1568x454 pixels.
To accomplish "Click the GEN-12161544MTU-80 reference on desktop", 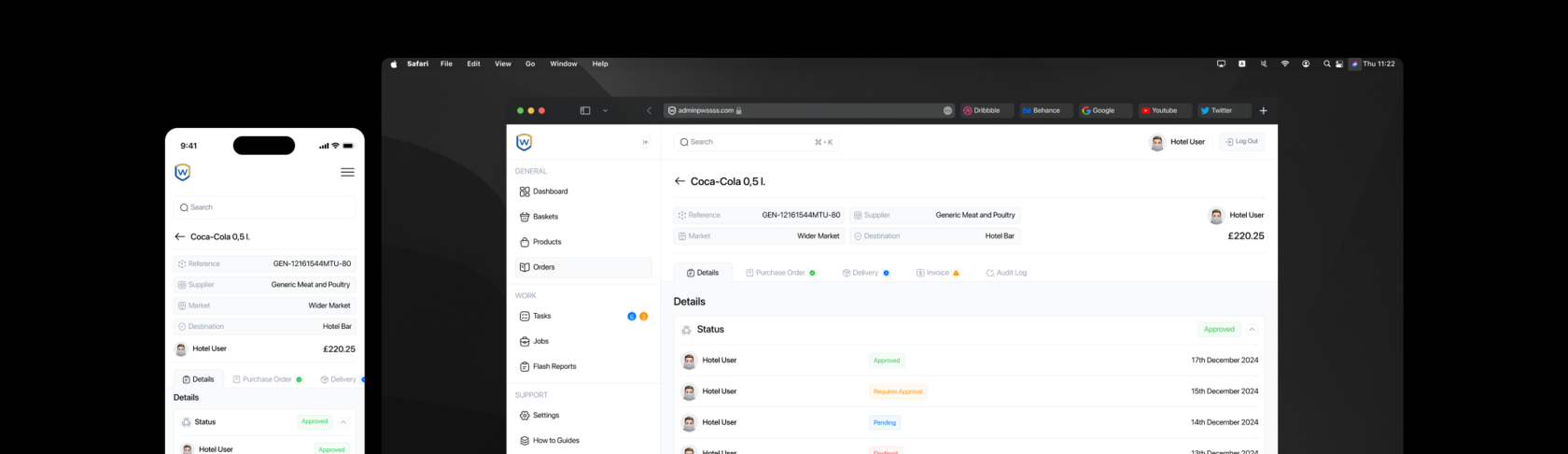I will (801, 215).
